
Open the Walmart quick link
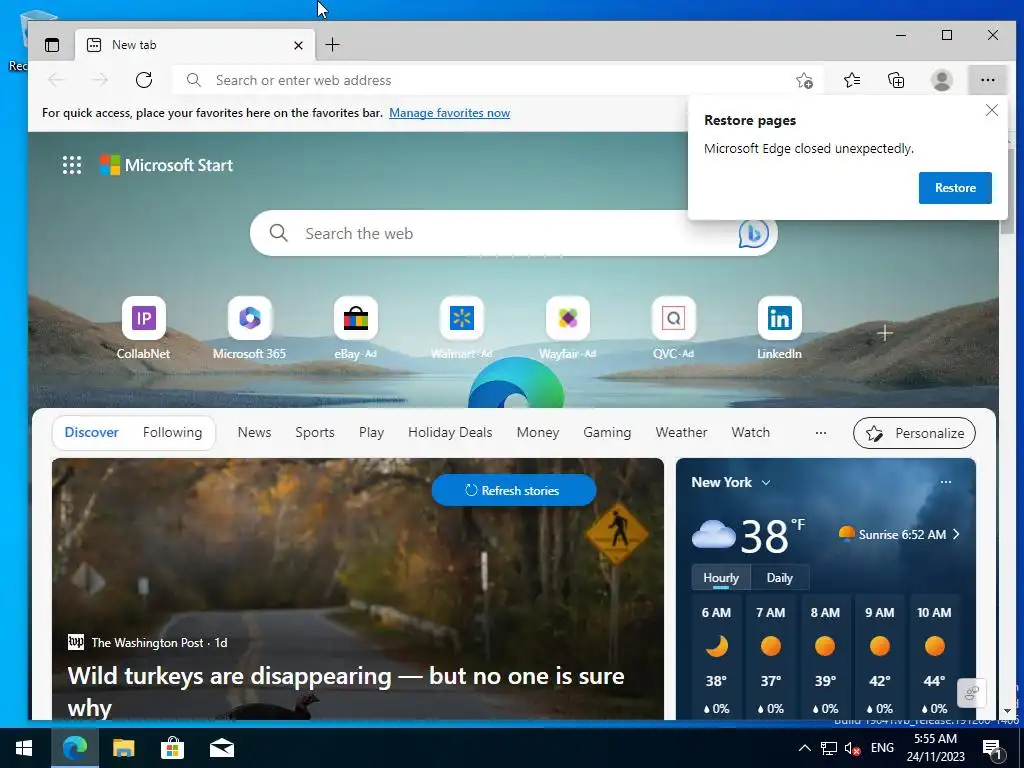click(462, 328)
